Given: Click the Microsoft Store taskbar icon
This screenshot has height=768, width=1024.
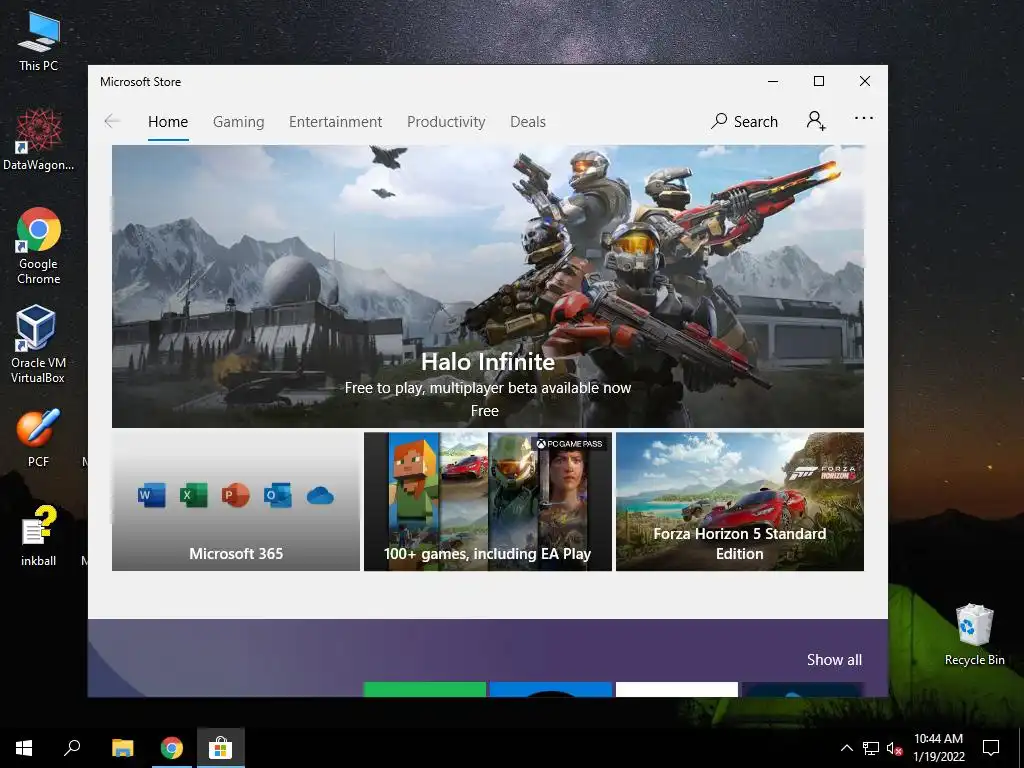Looking at the screenshot, I should coord(221,748).
